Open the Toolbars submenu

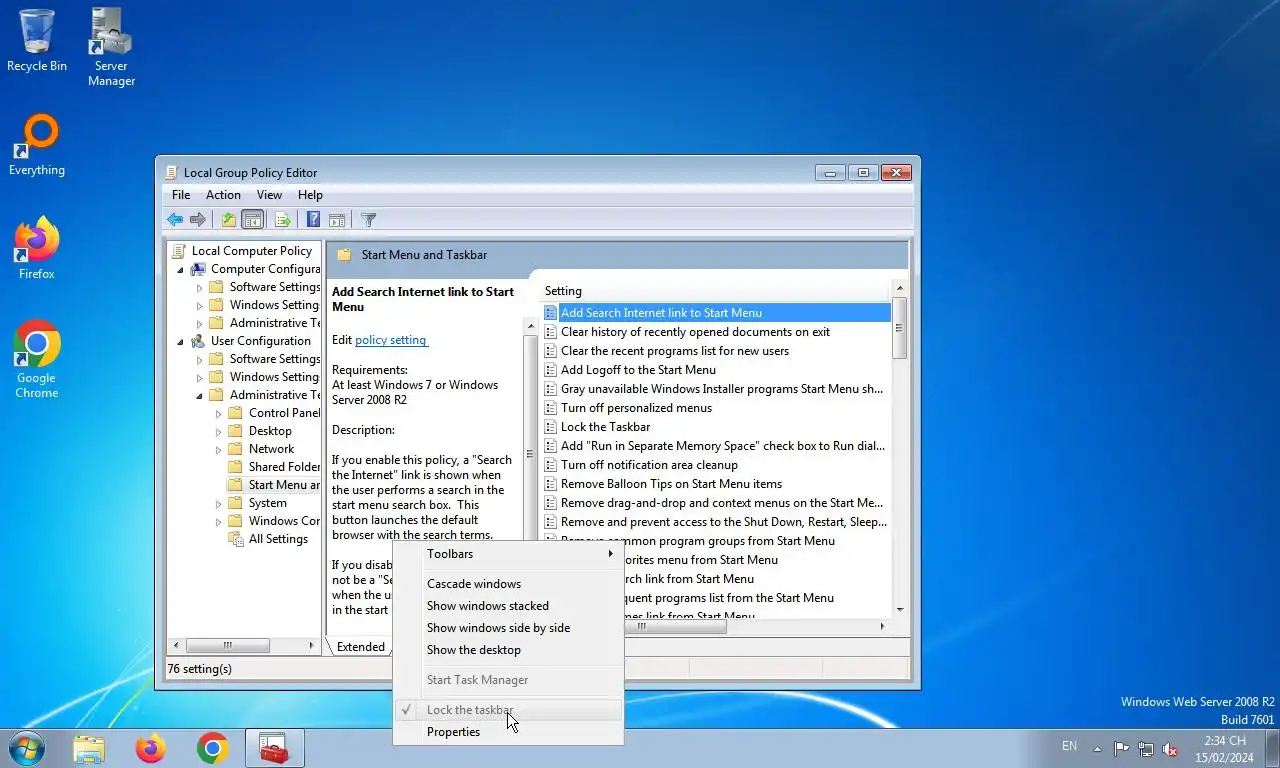[507, 554]
